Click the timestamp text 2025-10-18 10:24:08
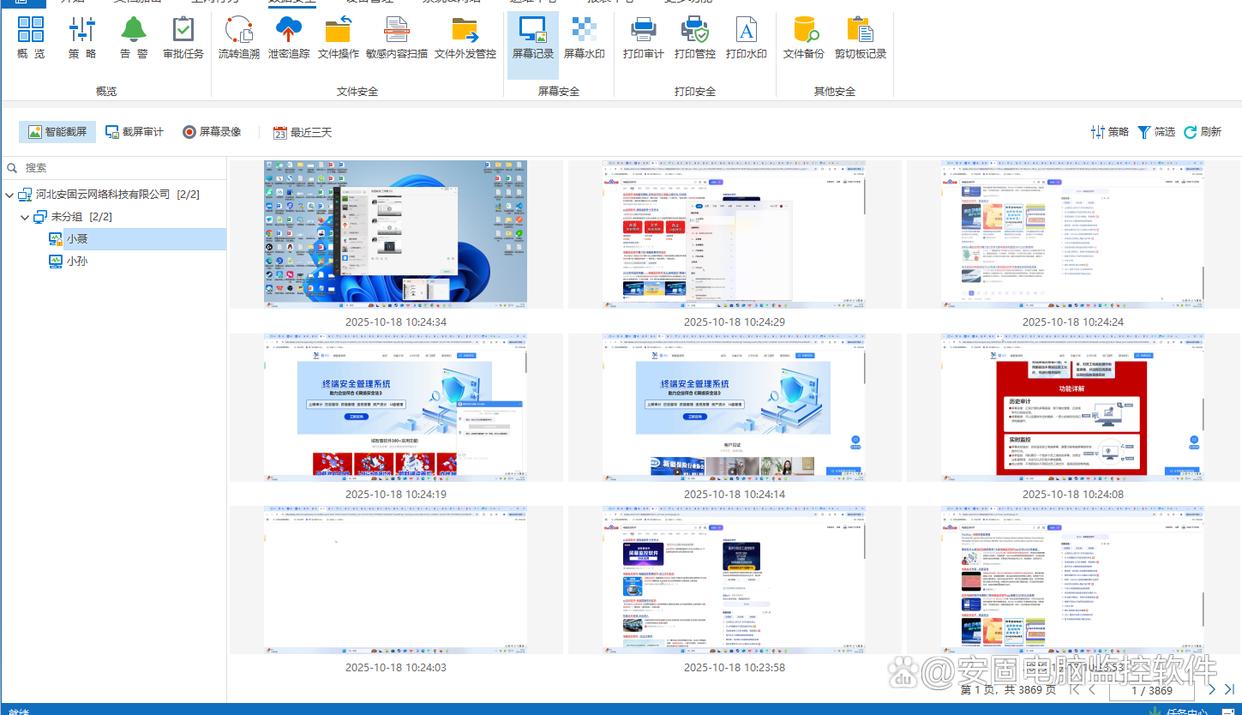This screenshot has width=1242, height=715. coord(1072,494)
